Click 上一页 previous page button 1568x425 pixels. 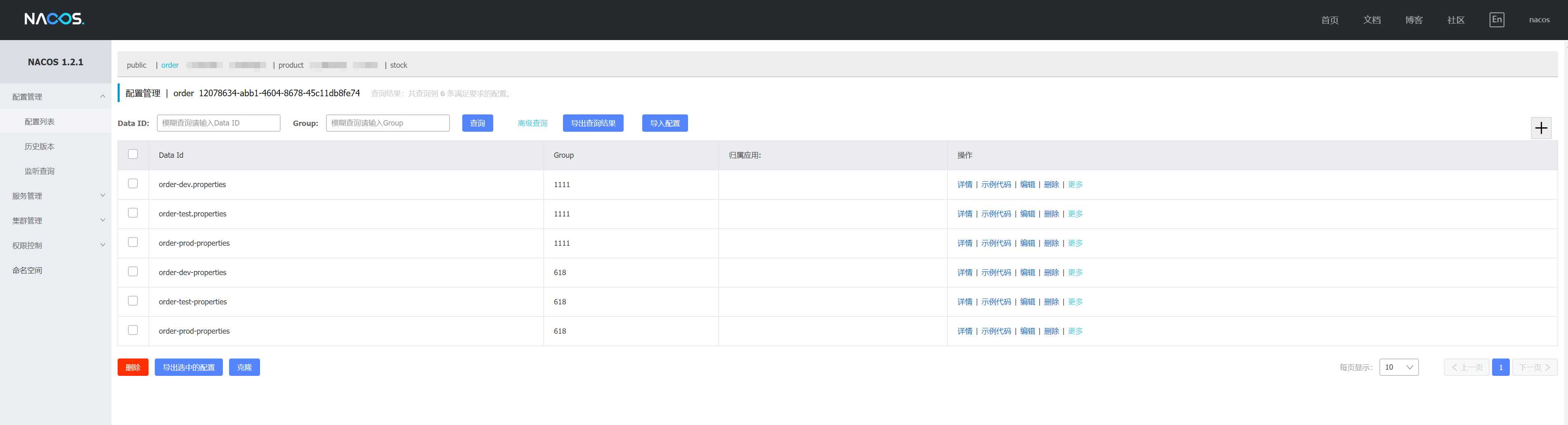tap(1466, 367)
